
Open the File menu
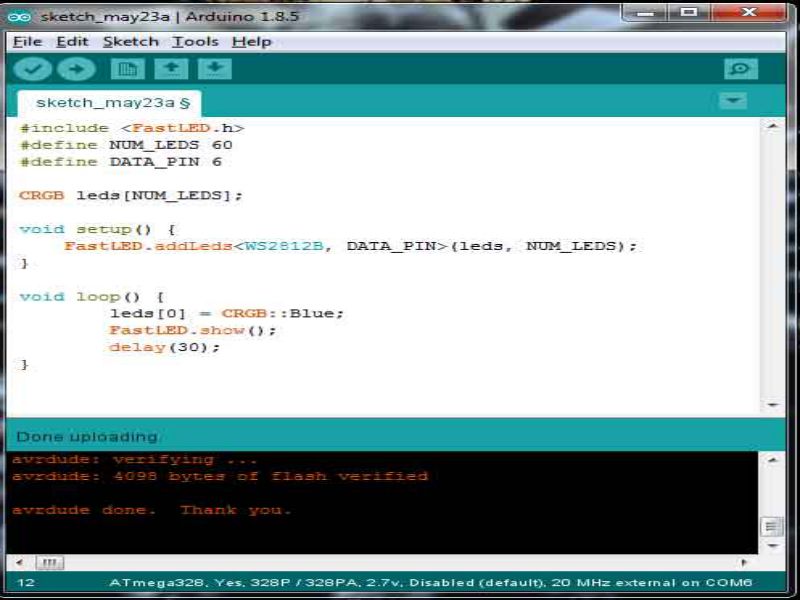coord(27,42)
